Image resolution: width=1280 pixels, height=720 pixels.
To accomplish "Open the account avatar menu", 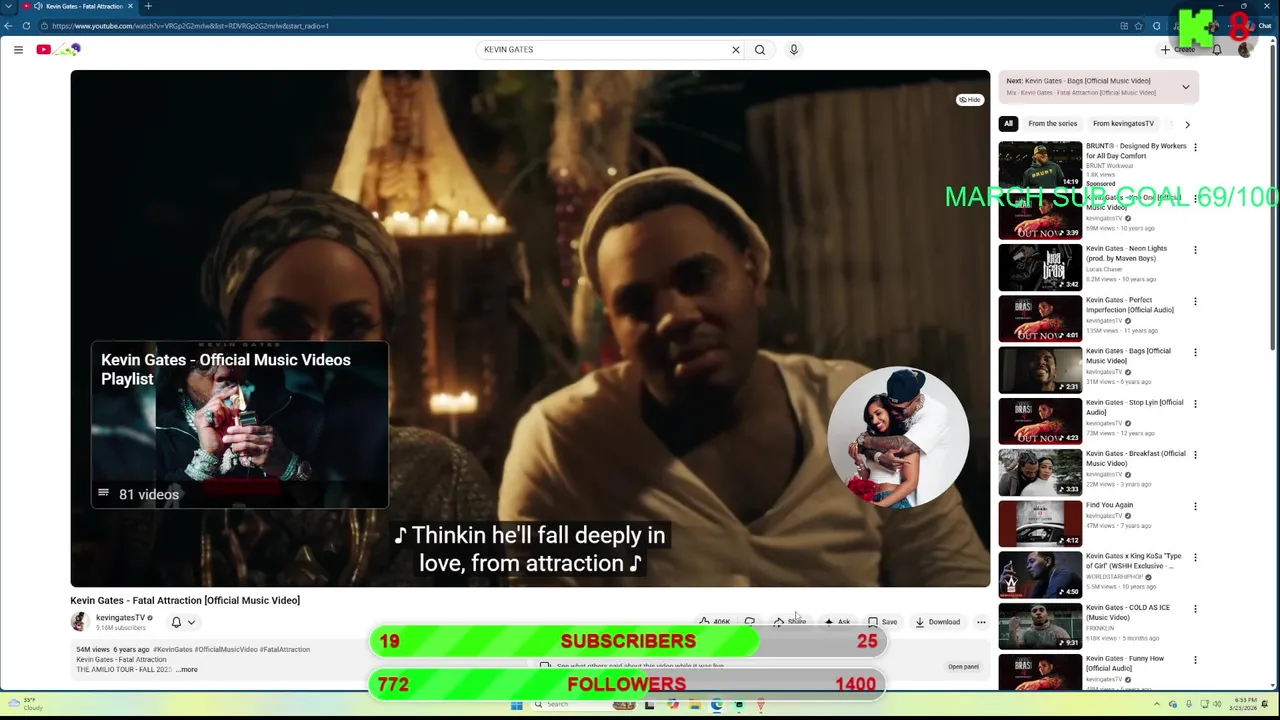I will [1245, 49].
